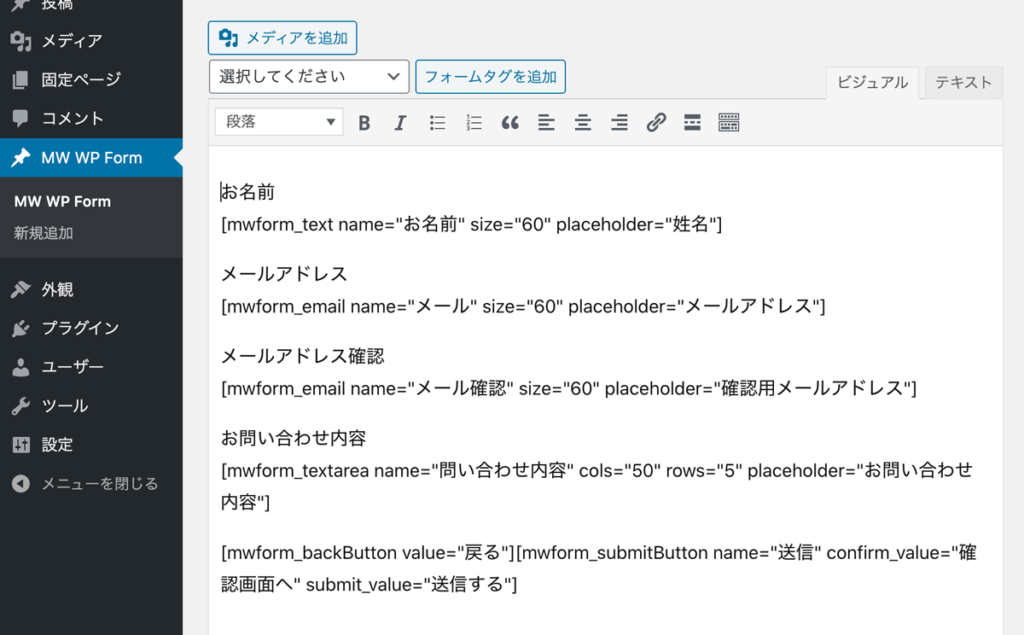Open 固定ページ in the sidebar
The height and width of the screenshot is (635, 1024).
click(x=91, y=80)
